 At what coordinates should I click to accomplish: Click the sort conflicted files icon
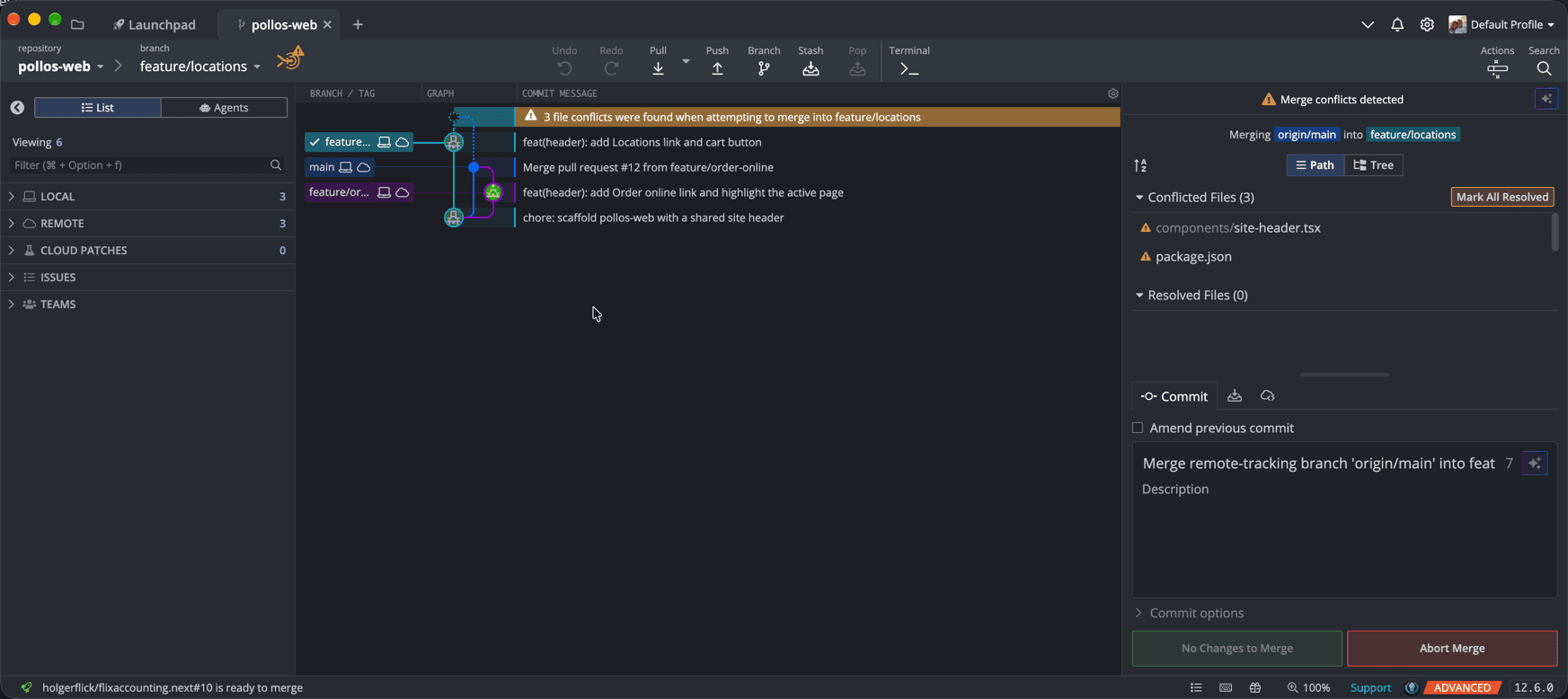pos(1140,165)
